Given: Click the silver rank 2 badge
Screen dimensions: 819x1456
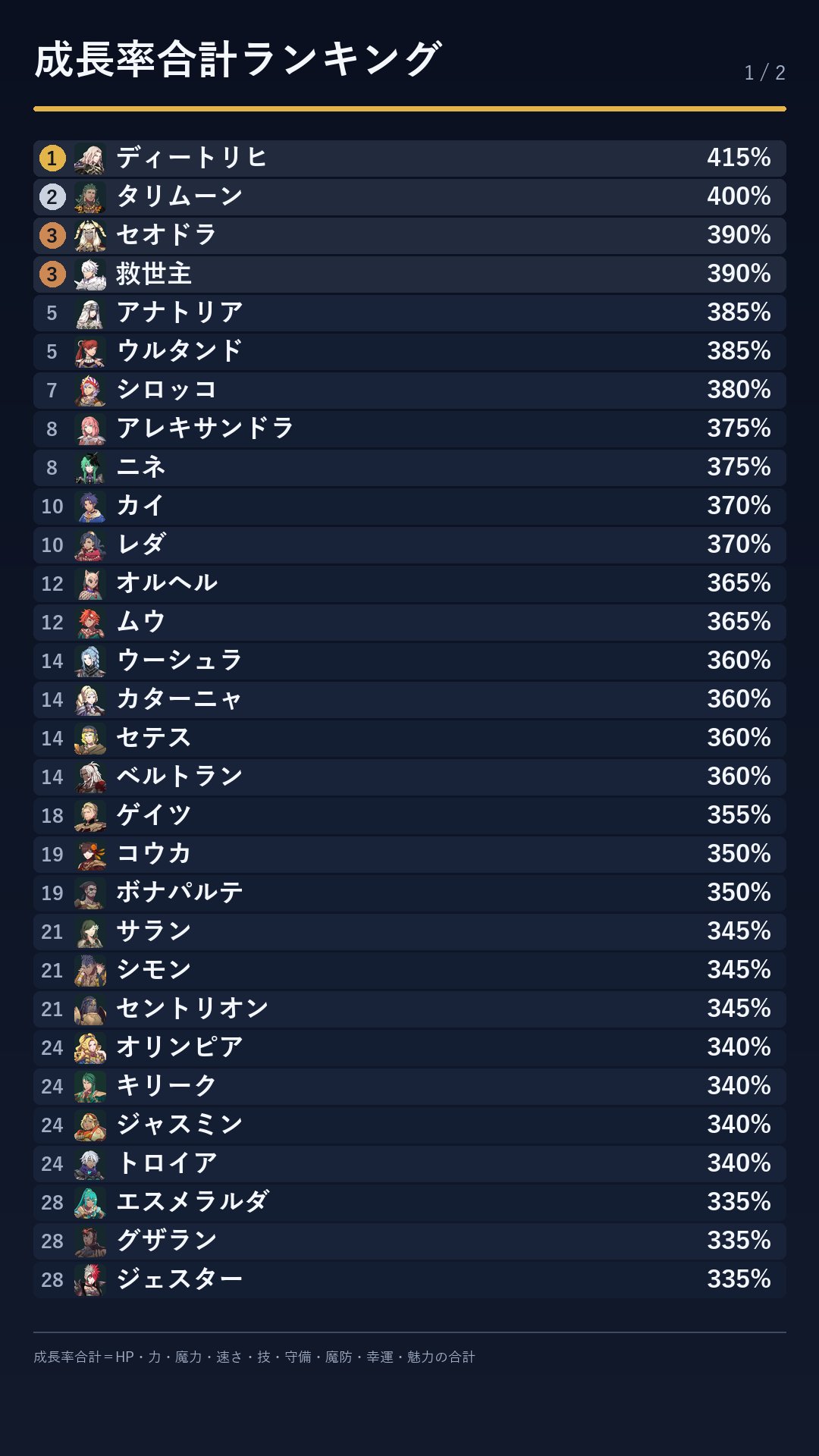Looking at the screenshot, I should (52, 197).
